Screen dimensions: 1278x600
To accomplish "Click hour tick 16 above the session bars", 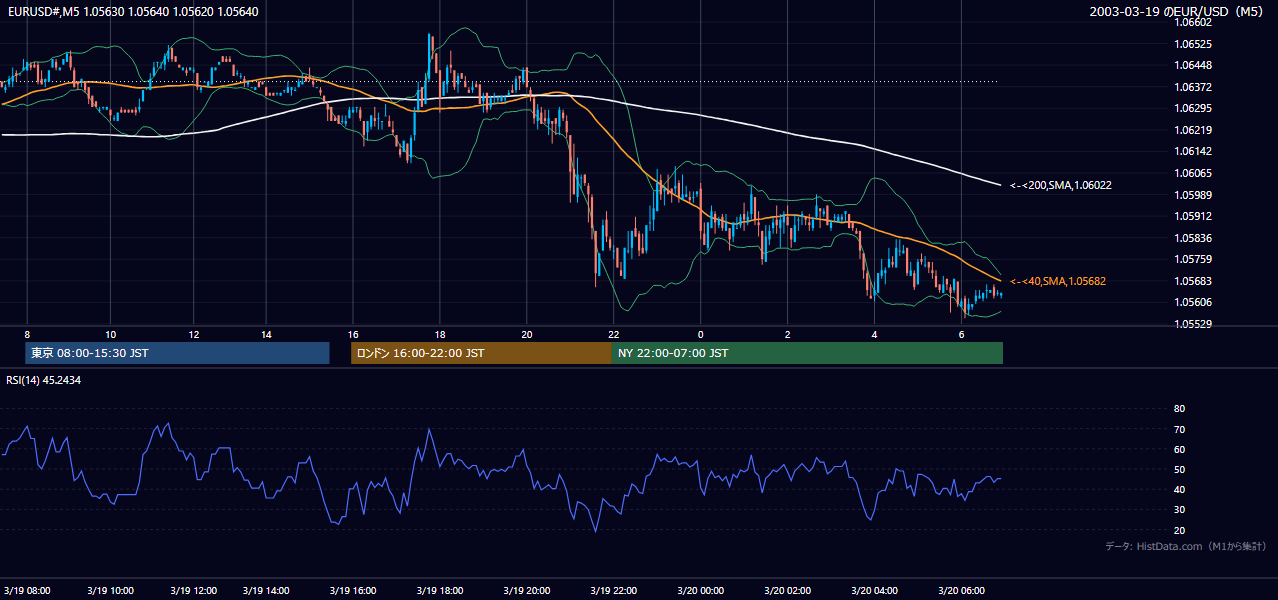I will [x=353, y=334].
